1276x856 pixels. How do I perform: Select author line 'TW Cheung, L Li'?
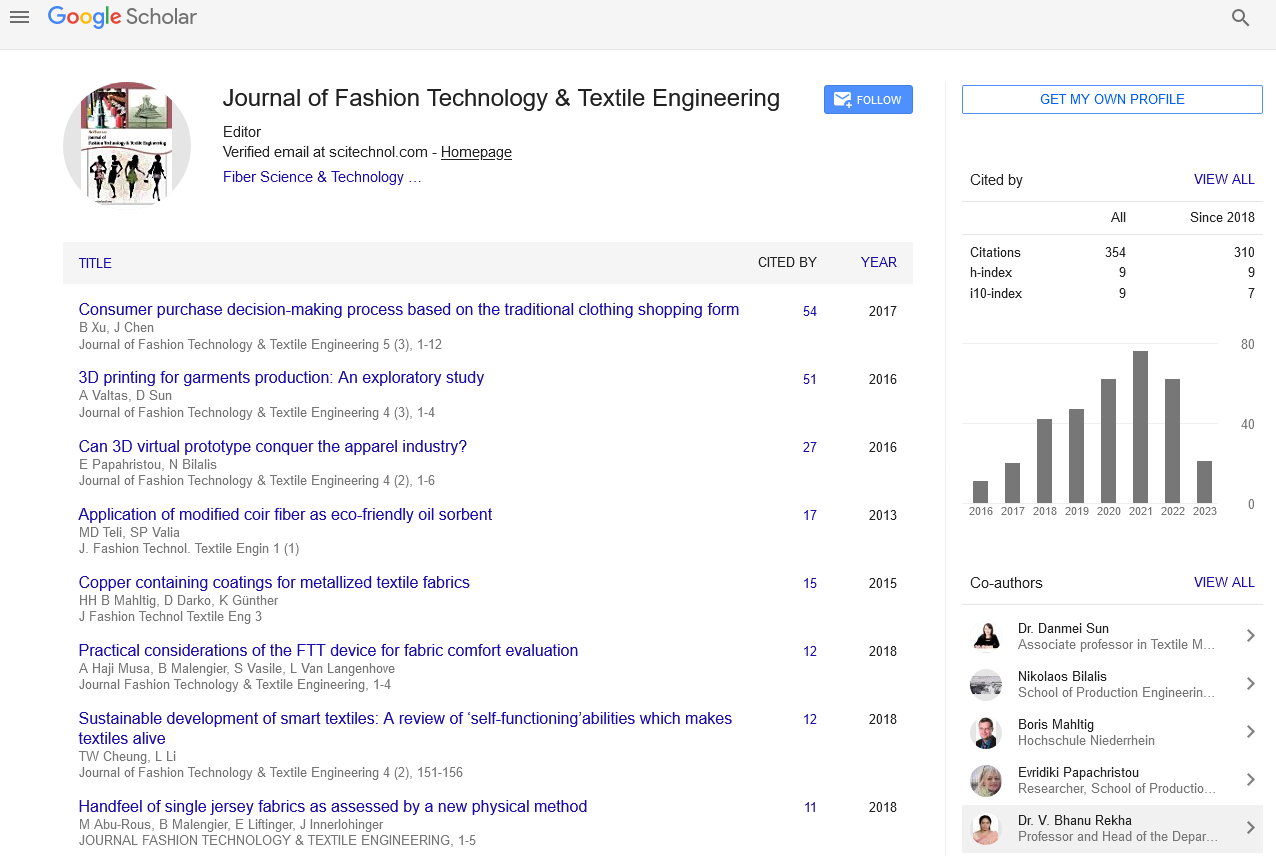(127, 756)
